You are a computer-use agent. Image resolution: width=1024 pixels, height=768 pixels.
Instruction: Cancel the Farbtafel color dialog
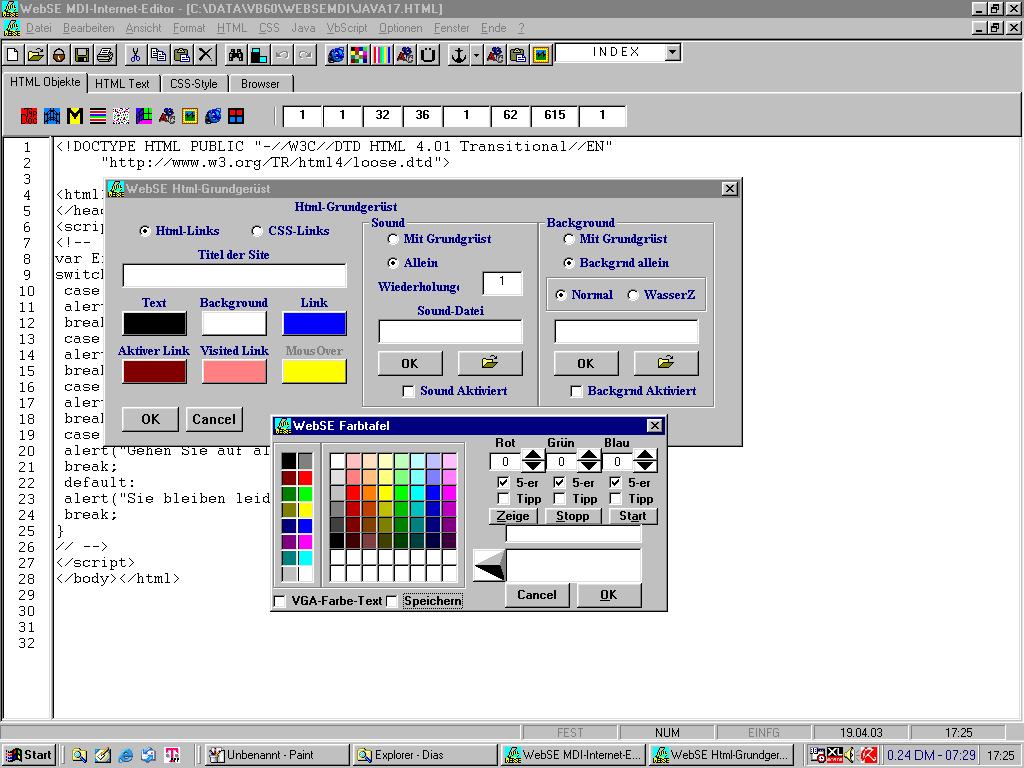coord(537,595)
